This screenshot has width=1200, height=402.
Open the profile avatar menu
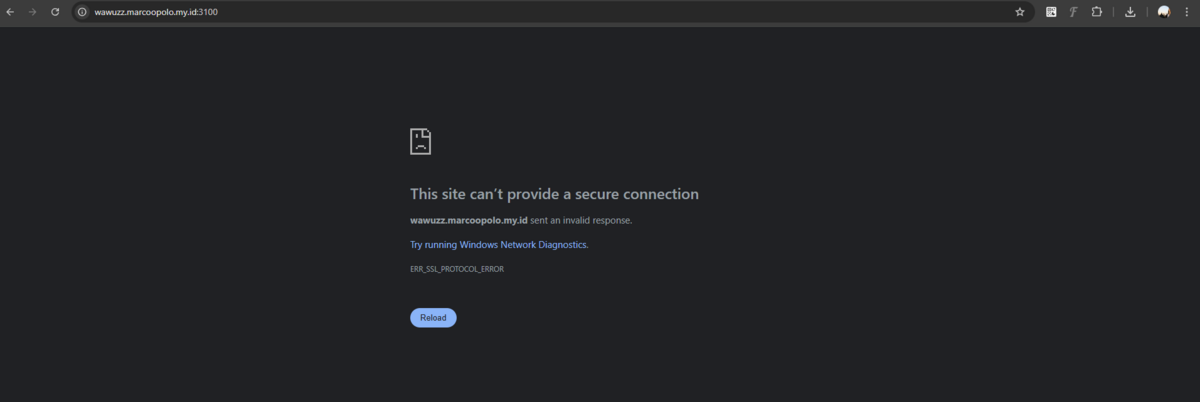pos(1164,12)
